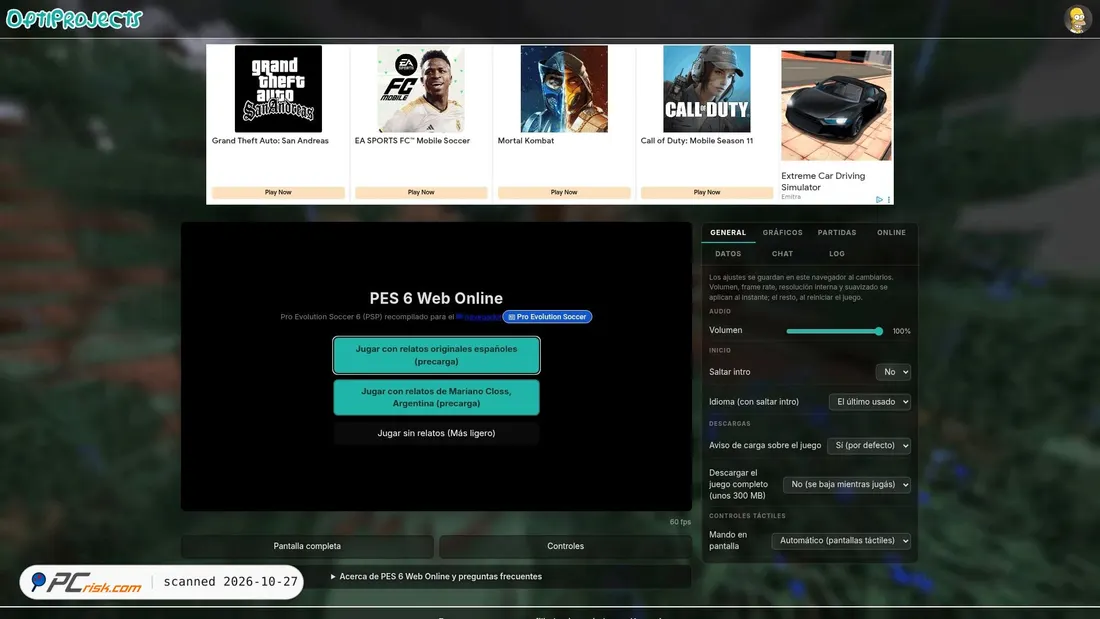Switch to the GRÁFICOS tab
The image size is (1100, 619).
tap(782, 232)
